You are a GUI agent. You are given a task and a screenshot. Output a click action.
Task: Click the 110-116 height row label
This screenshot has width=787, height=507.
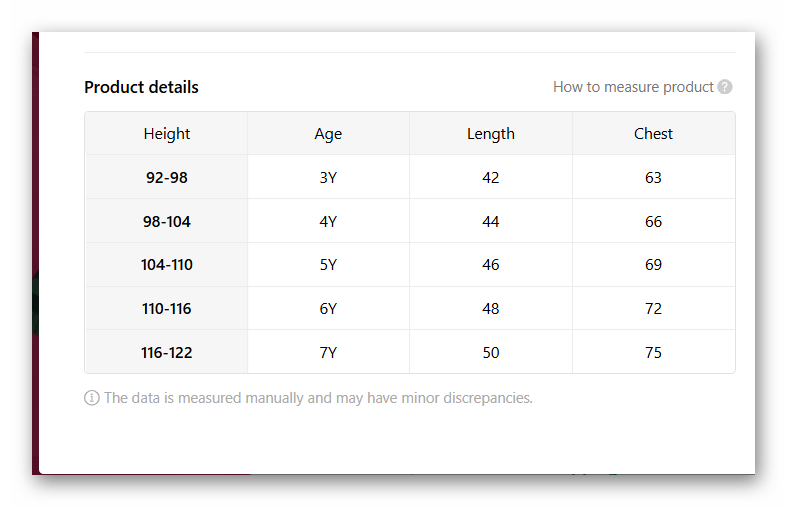click(x=167, y=309)
